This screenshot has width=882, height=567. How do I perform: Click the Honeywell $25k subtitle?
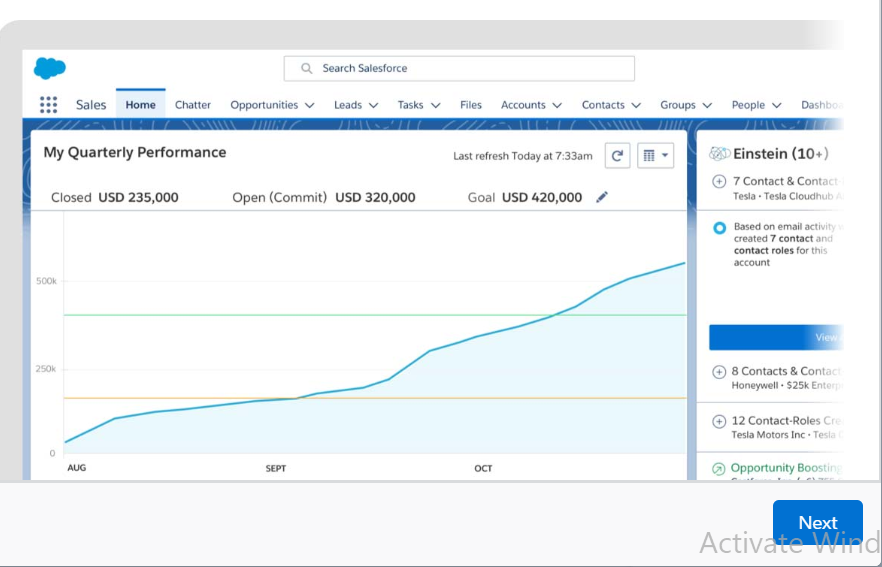click(786, 386)
